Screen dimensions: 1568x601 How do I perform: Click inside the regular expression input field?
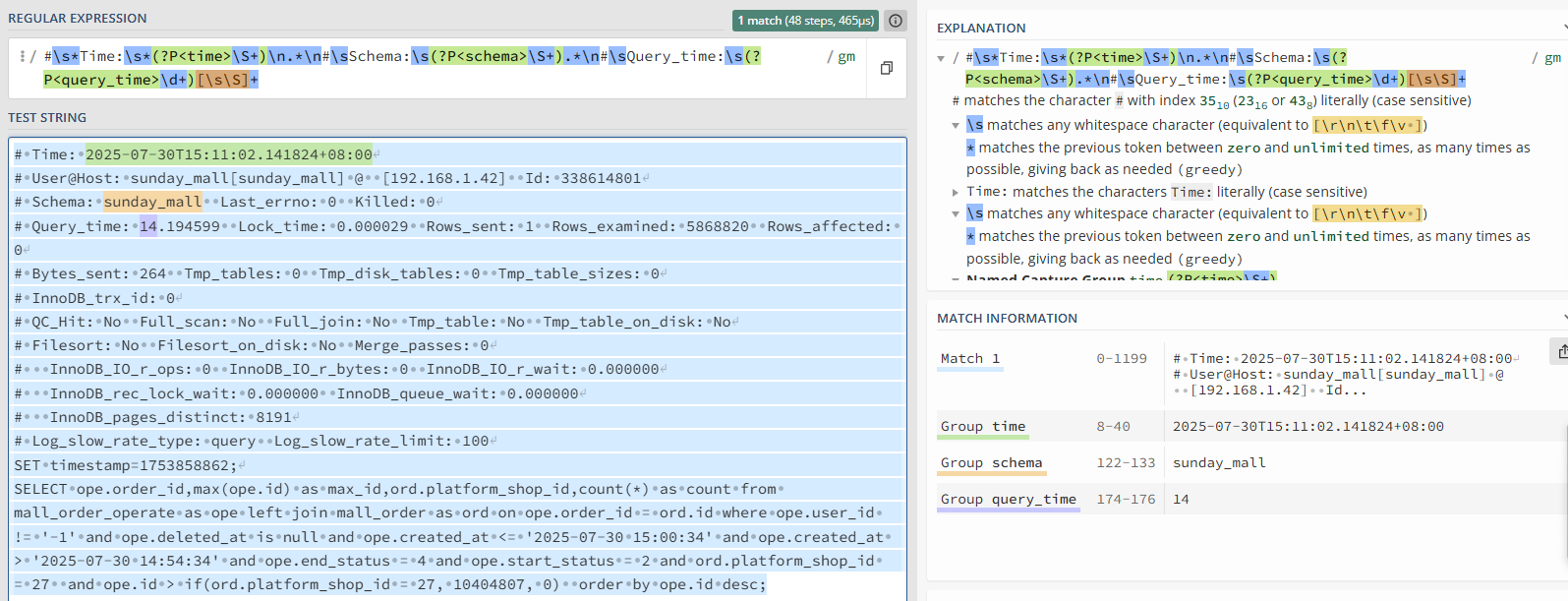[436, 68]
